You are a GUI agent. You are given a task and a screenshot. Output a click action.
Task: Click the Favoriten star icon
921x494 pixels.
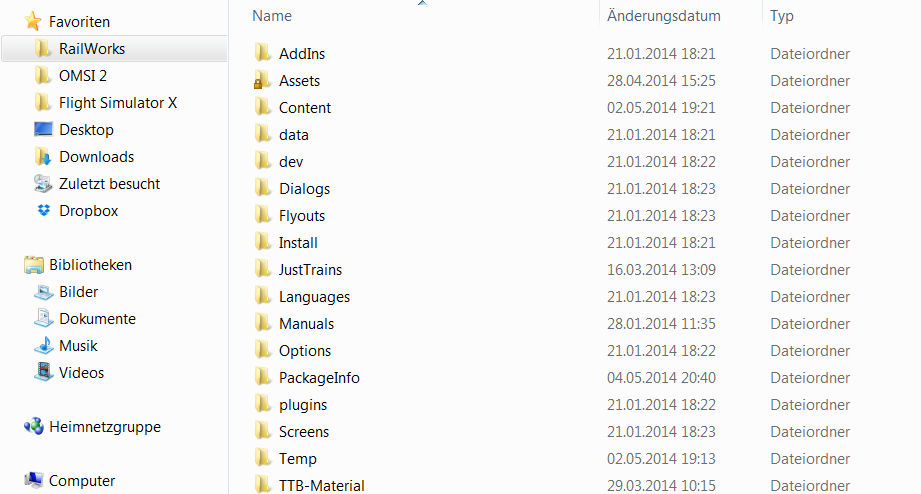pyautogui.click(x=33, y=22)
